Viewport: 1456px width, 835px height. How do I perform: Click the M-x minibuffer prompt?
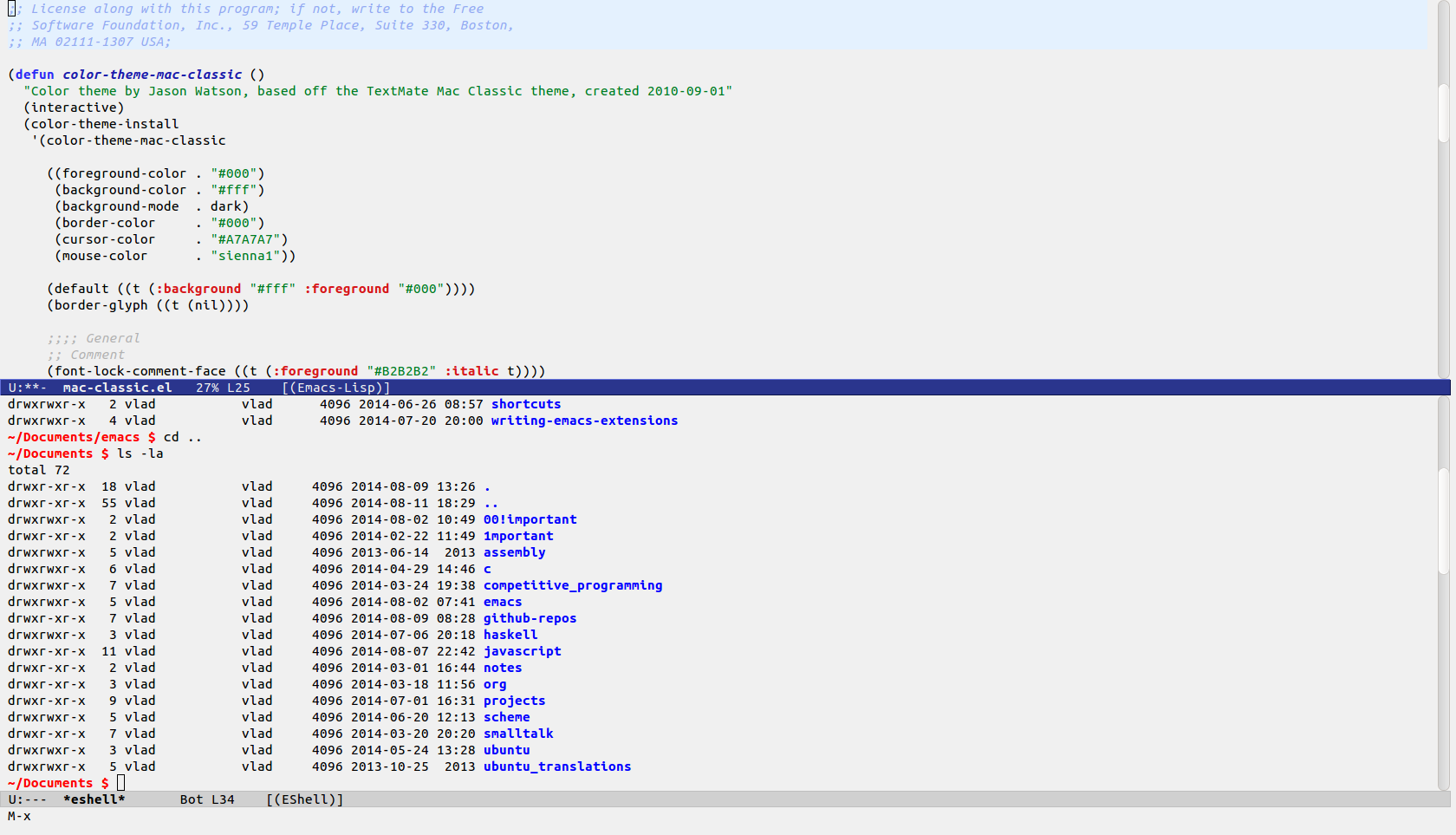19,816
